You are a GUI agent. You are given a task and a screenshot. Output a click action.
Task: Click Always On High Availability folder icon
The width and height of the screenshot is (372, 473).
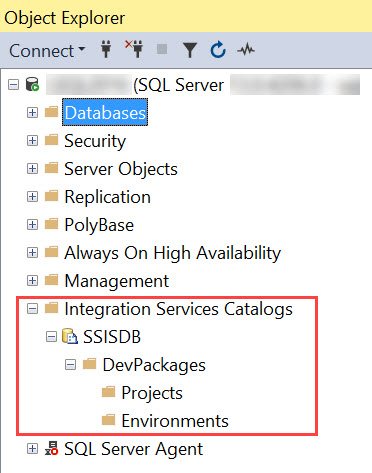pos(51,252)
